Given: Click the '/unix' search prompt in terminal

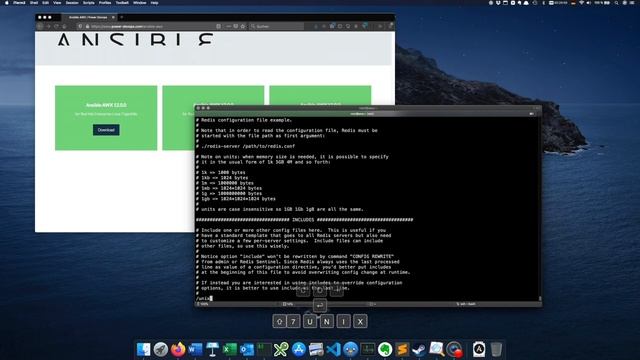Looking at the screenshot, I should (x=203, y=298).
